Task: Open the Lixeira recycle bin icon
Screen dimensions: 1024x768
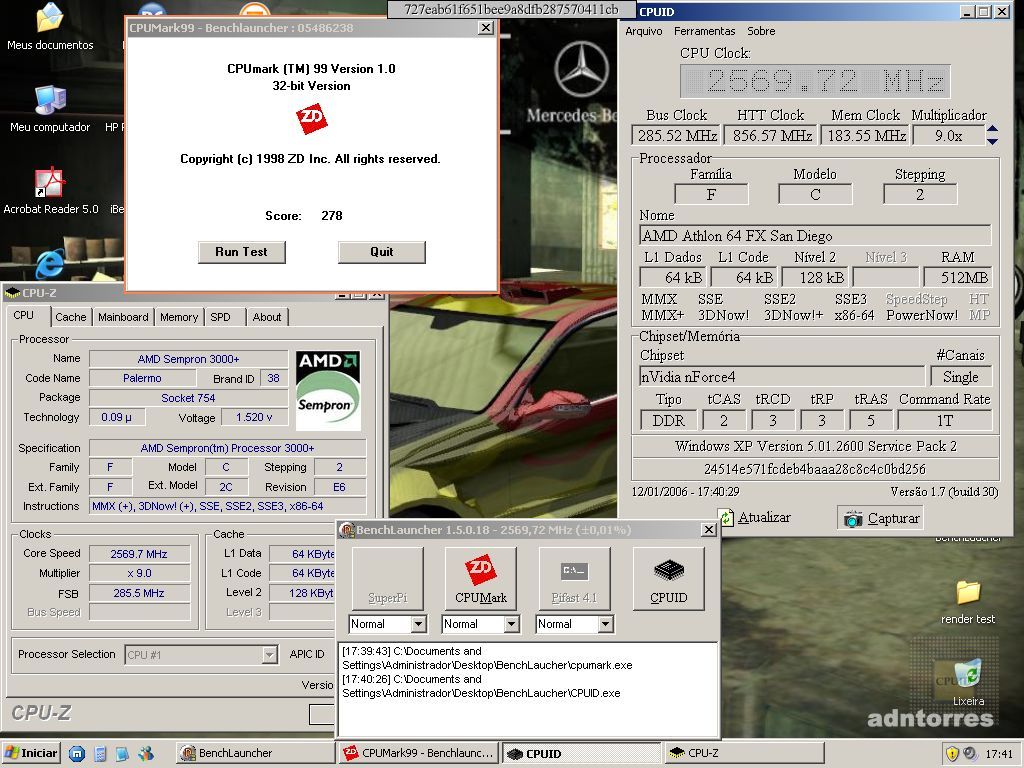Action: click(968, 673)
